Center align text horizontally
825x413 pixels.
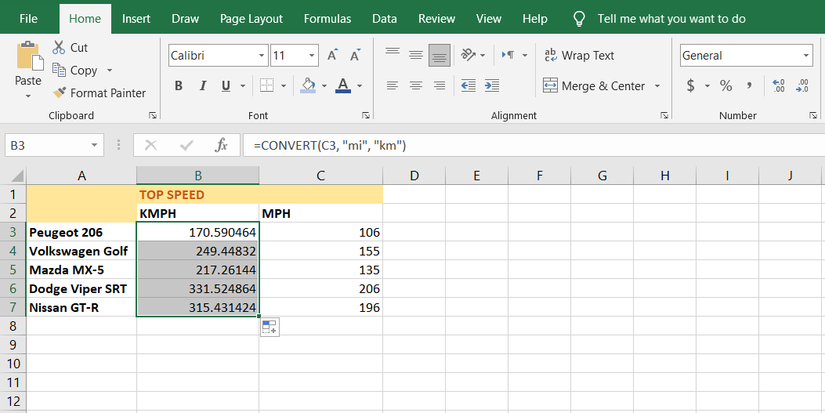coord(415,86)
